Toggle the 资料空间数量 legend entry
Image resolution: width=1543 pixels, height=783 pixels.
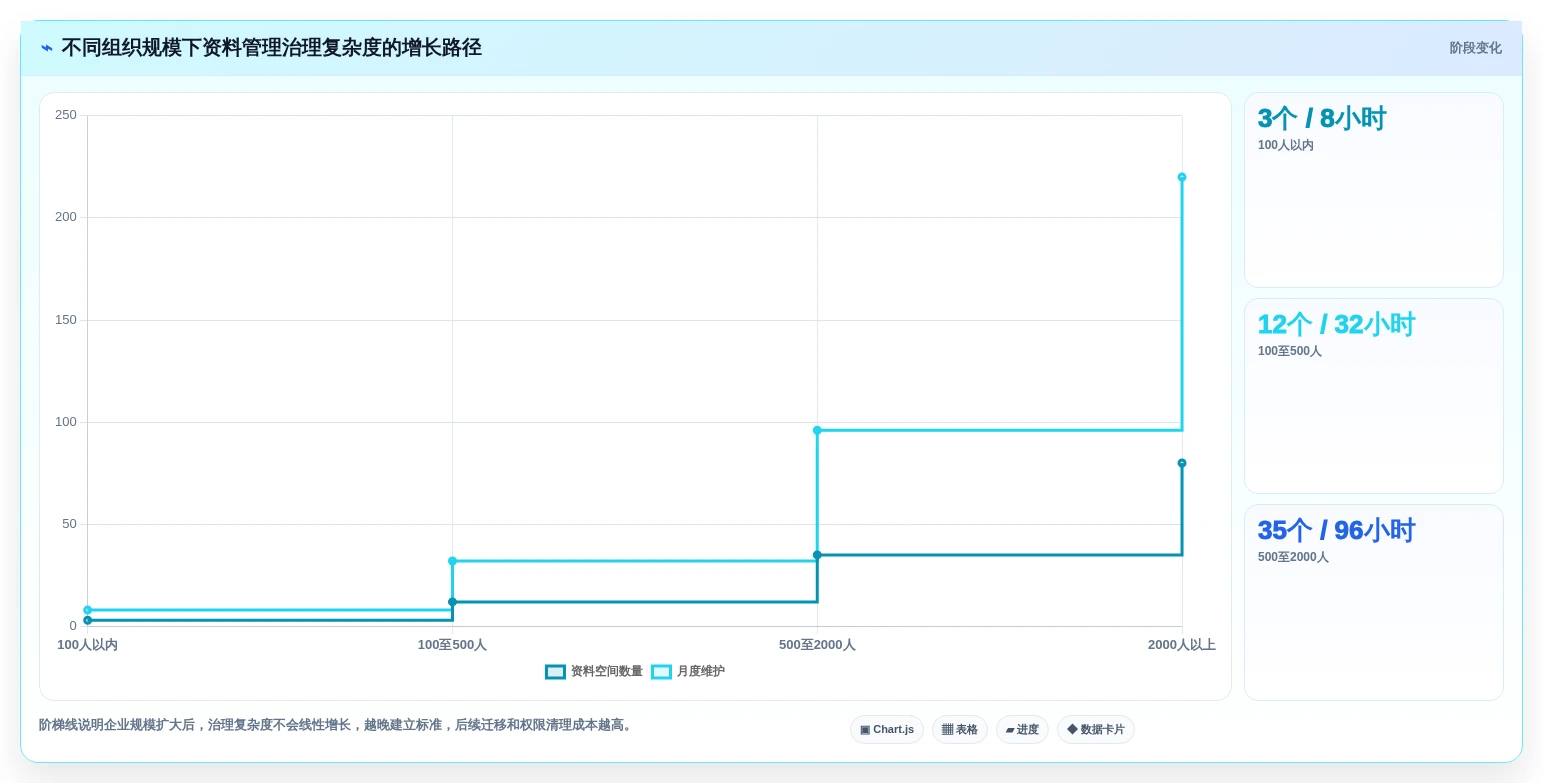[x=594, y=672]
